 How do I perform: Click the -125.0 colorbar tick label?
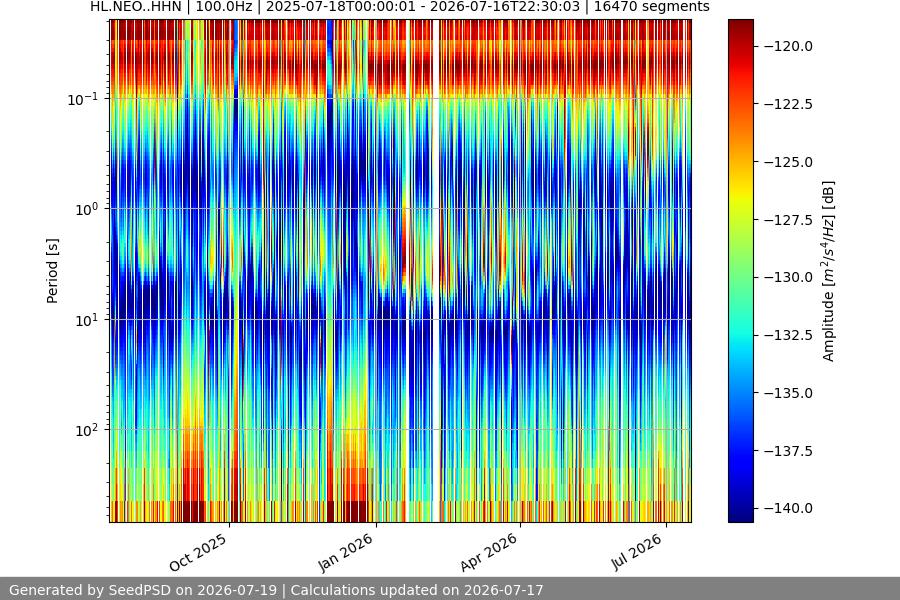(x=789, y=162)
